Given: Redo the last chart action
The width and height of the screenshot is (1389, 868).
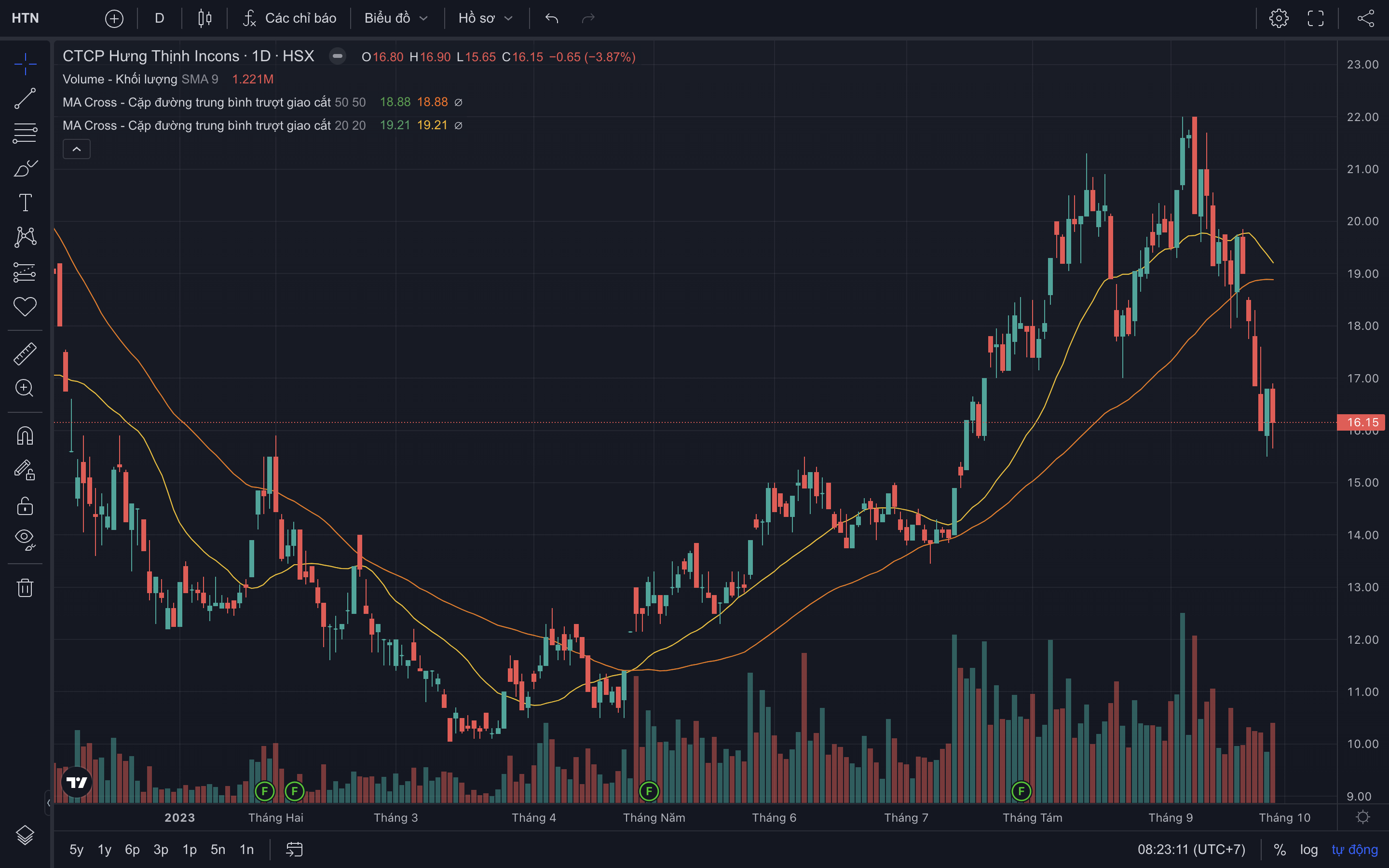Looking at the screenshot, I should click(588, 18).
